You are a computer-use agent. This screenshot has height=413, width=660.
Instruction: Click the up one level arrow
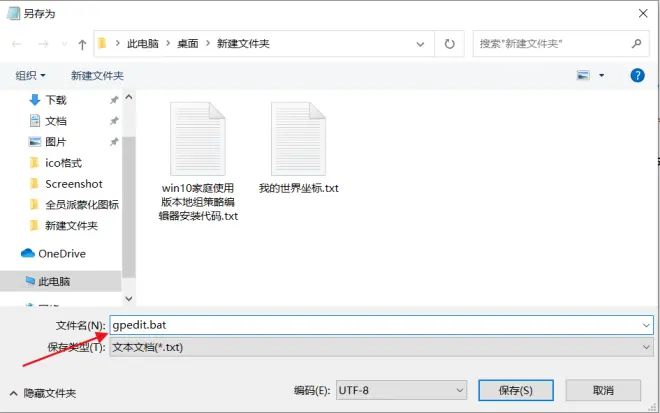tap(81, 44)
